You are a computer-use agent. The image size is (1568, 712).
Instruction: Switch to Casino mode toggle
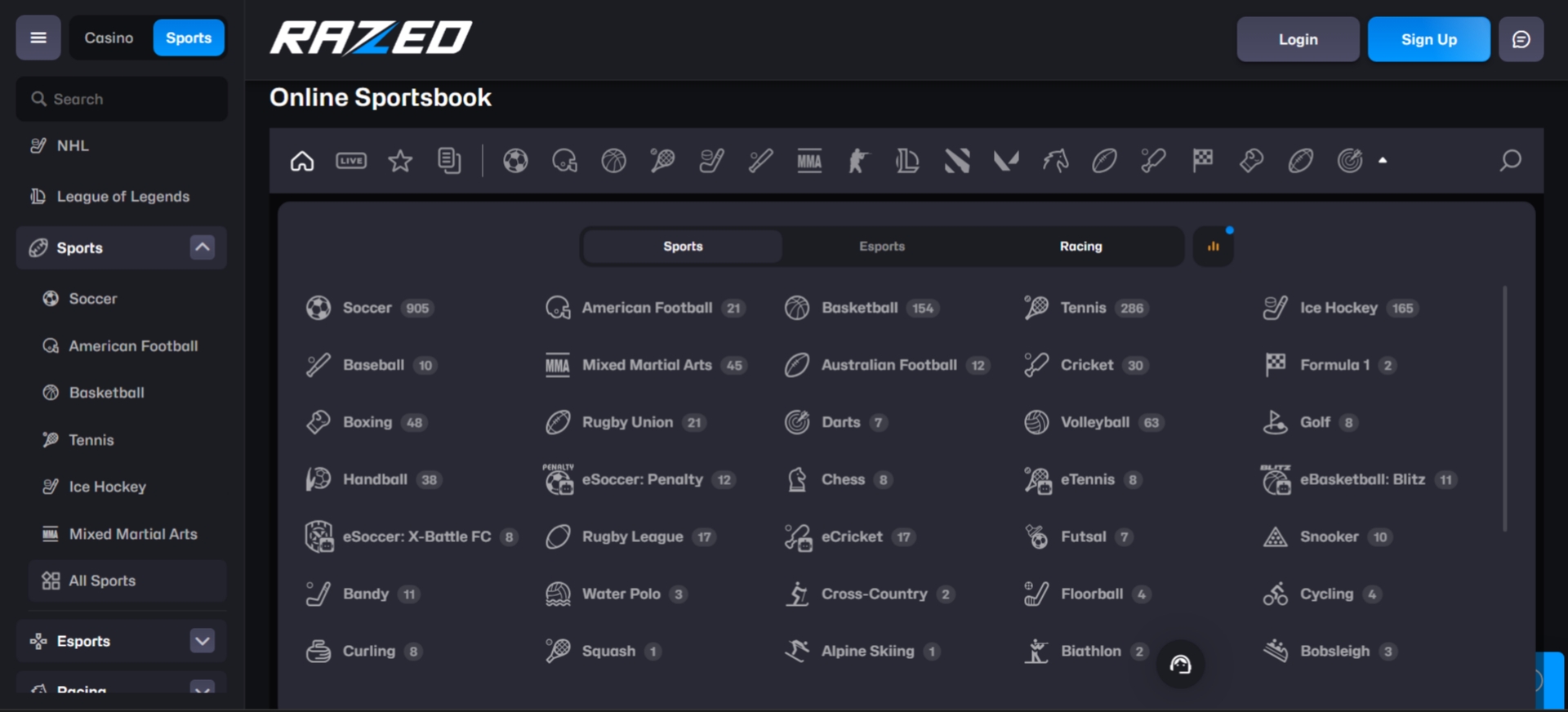(x=109, y=38)
